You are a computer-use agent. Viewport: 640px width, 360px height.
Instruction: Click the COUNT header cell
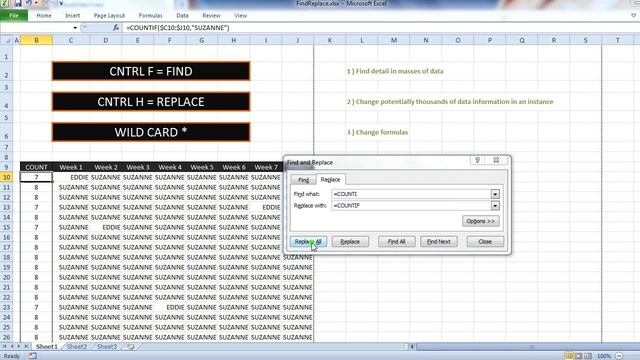(36, 167)
